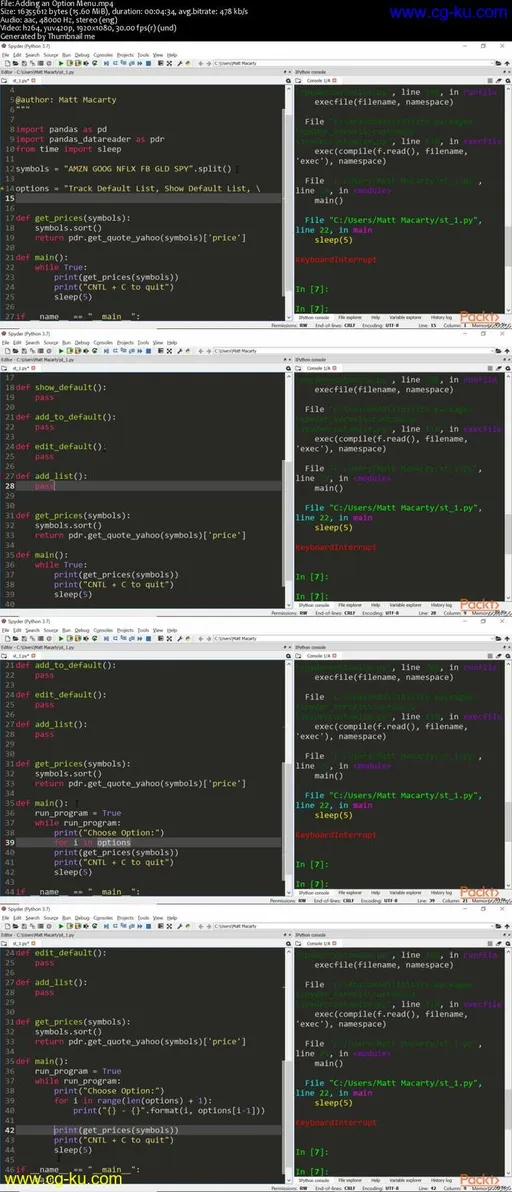Click 'print("{} - {}".format(i, options[i-1]))' line

point(169,1110)
